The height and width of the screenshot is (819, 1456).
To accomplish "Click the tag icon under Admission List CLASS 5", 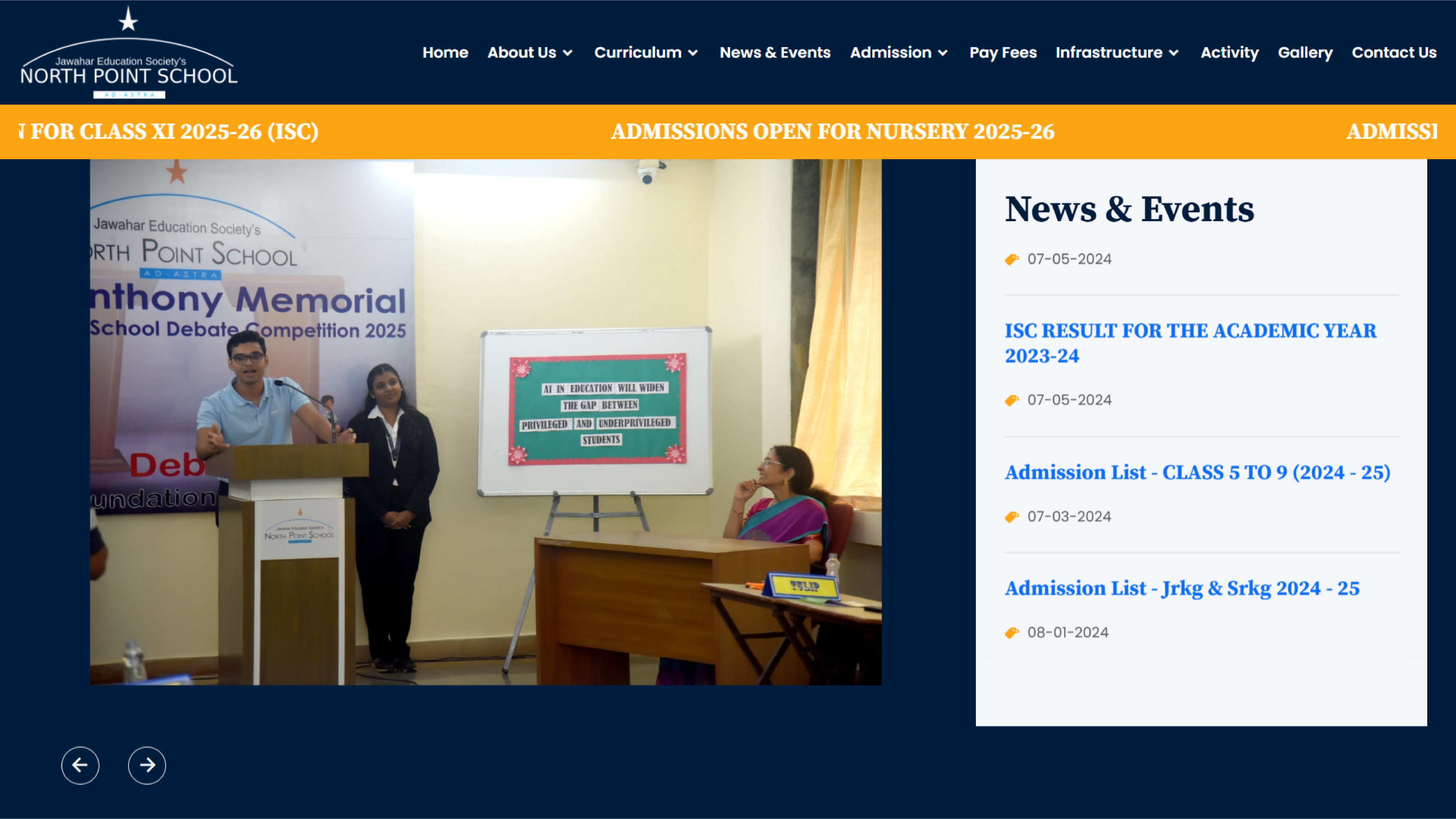I will [x=1012, y=516].
